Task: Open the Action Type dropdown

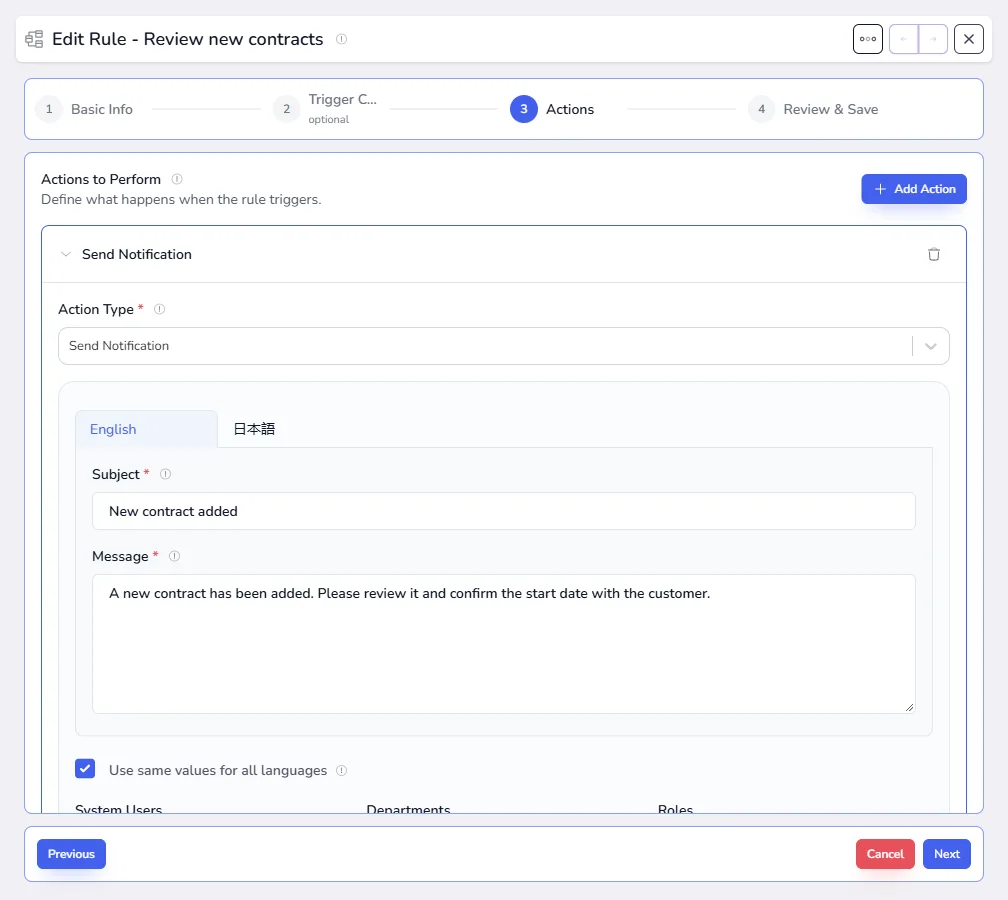Action: point(503,346)
